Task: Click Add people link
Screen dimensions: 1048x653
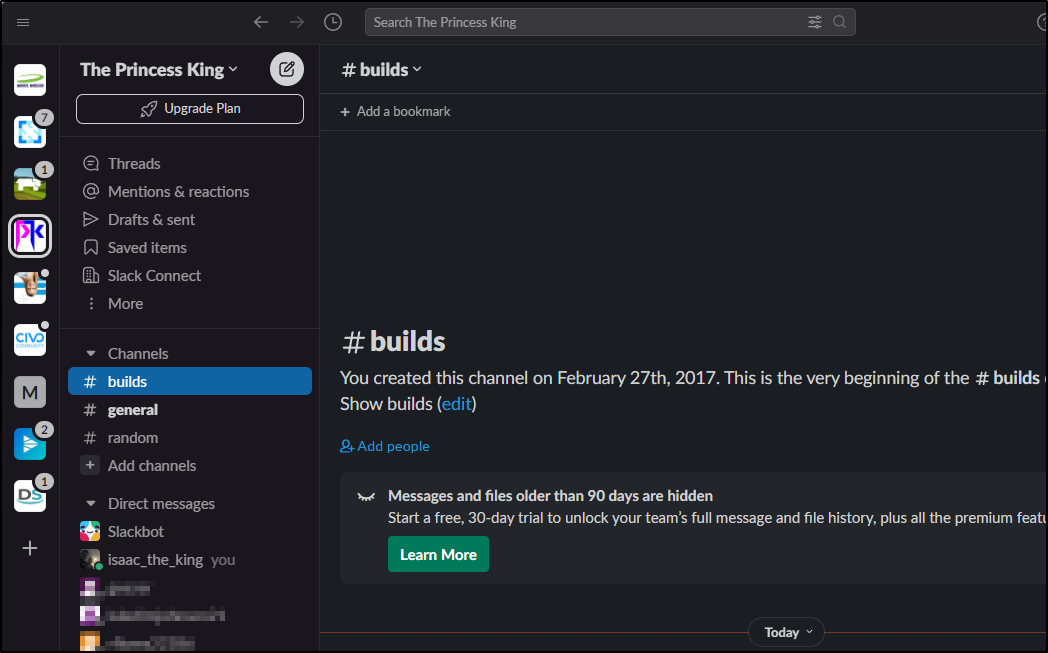Action: point(385,446)
